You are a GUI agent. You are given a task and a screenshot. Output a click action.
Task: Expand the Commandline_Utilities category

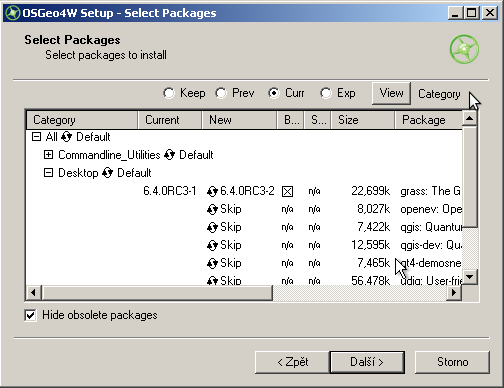point(48,155)
